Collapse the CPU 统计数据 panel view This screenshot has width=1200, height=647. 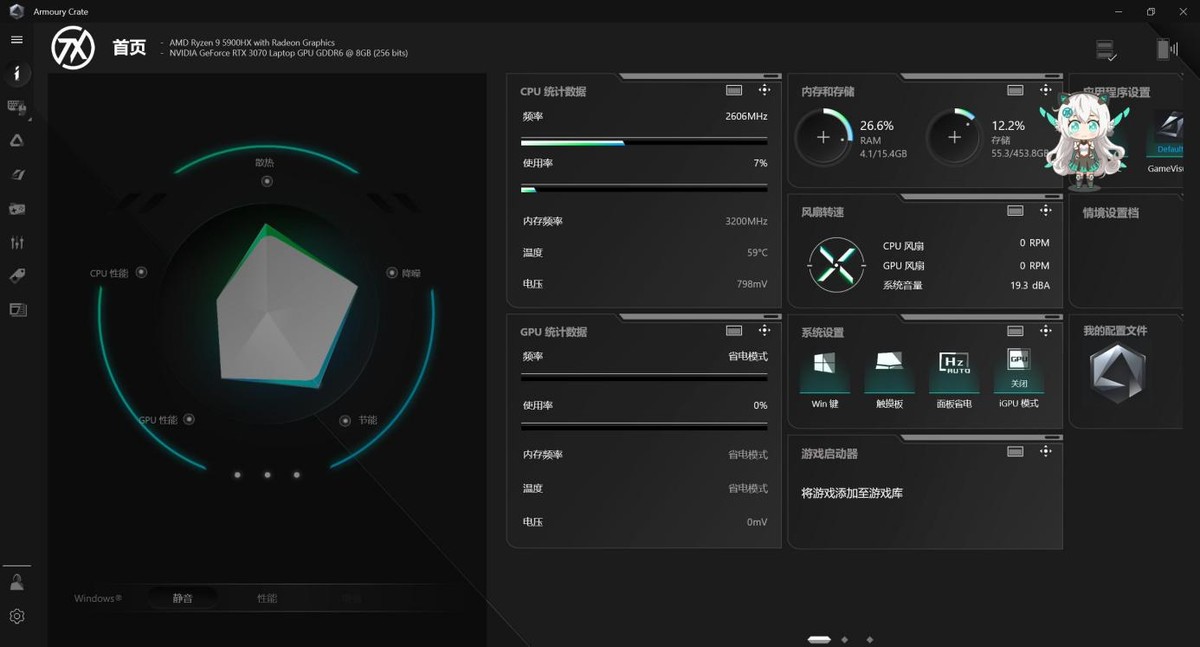pos(734,90)
